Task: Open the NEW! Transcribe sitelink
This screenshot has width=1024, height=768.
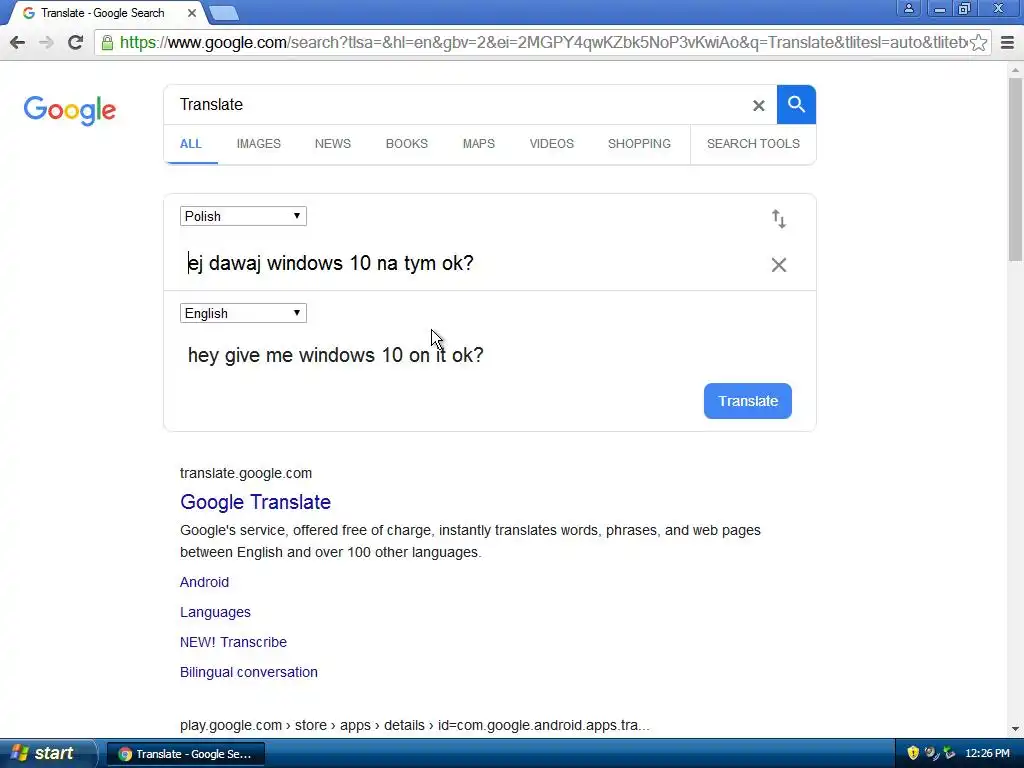Action: tap(233, 642)
